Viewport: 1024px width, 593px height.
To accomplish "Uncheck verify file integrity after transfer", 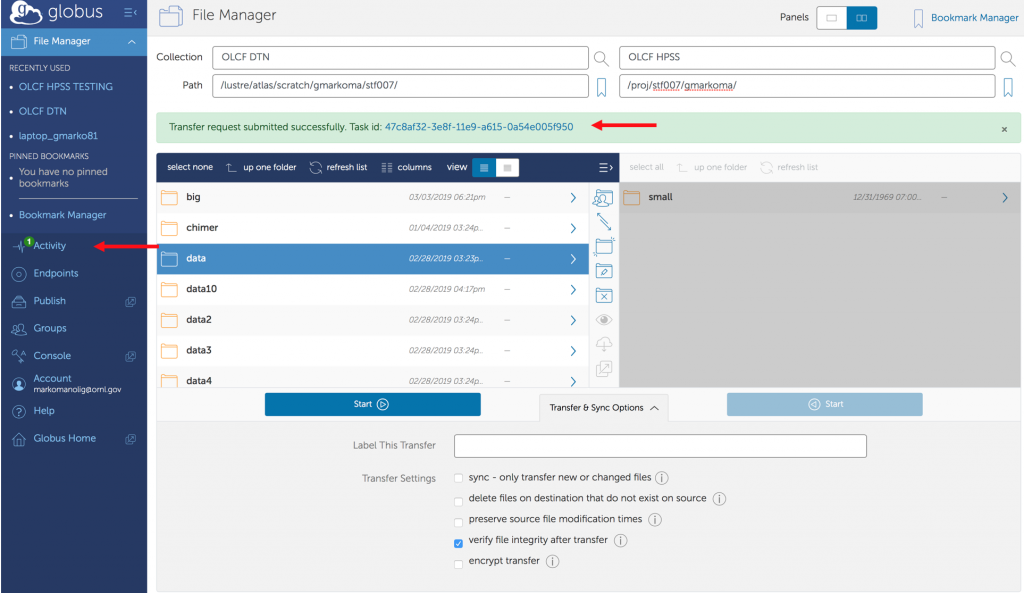I will (459, 542).
